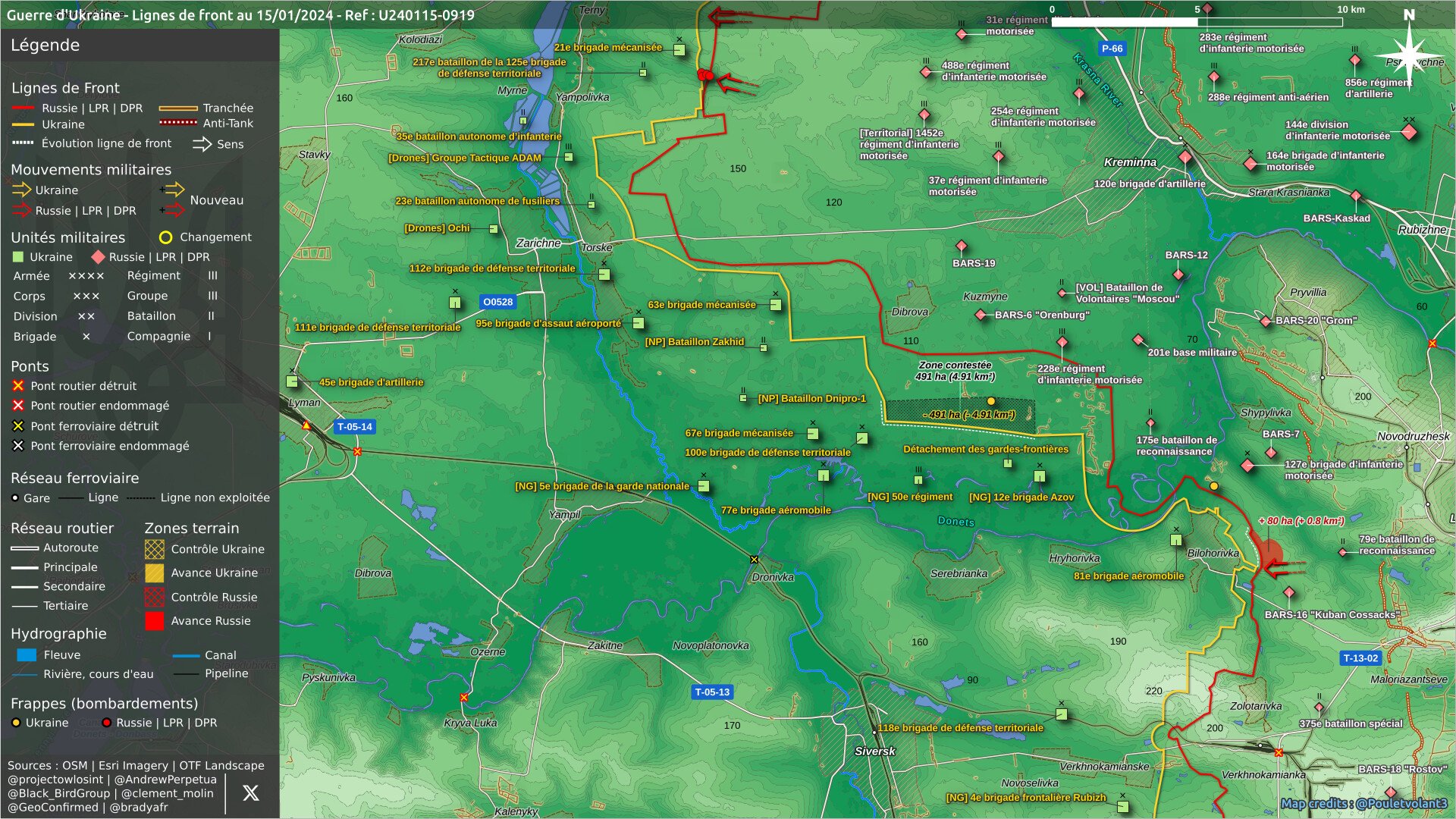1456x819 pixels.
Task: Click the '- 491 ha (- 4.91 km²)' label
Action: coord(969,415)
